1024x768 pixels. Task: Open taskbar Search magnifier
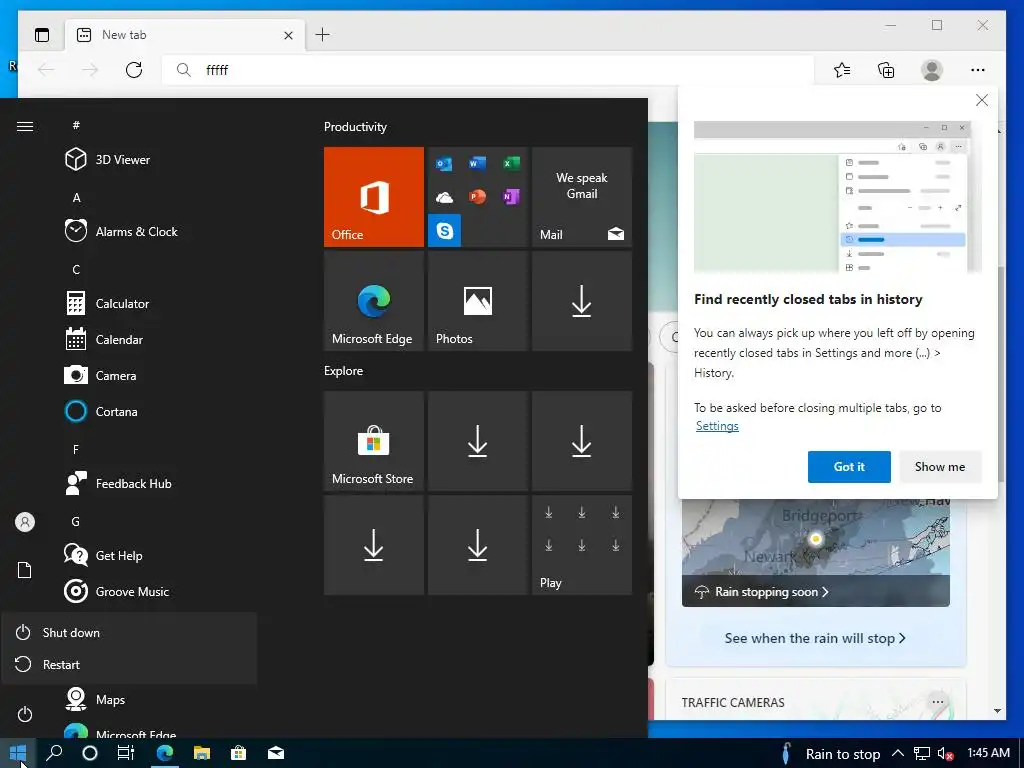54,753
